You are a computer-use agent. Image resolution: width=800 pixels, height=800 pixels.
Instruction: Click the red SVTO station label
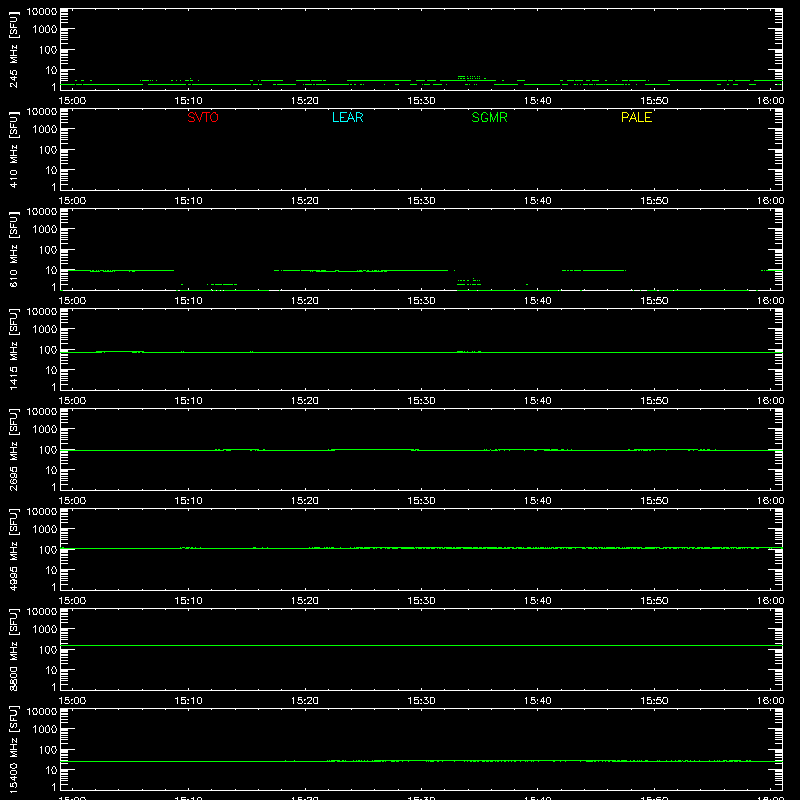point(203,117)
